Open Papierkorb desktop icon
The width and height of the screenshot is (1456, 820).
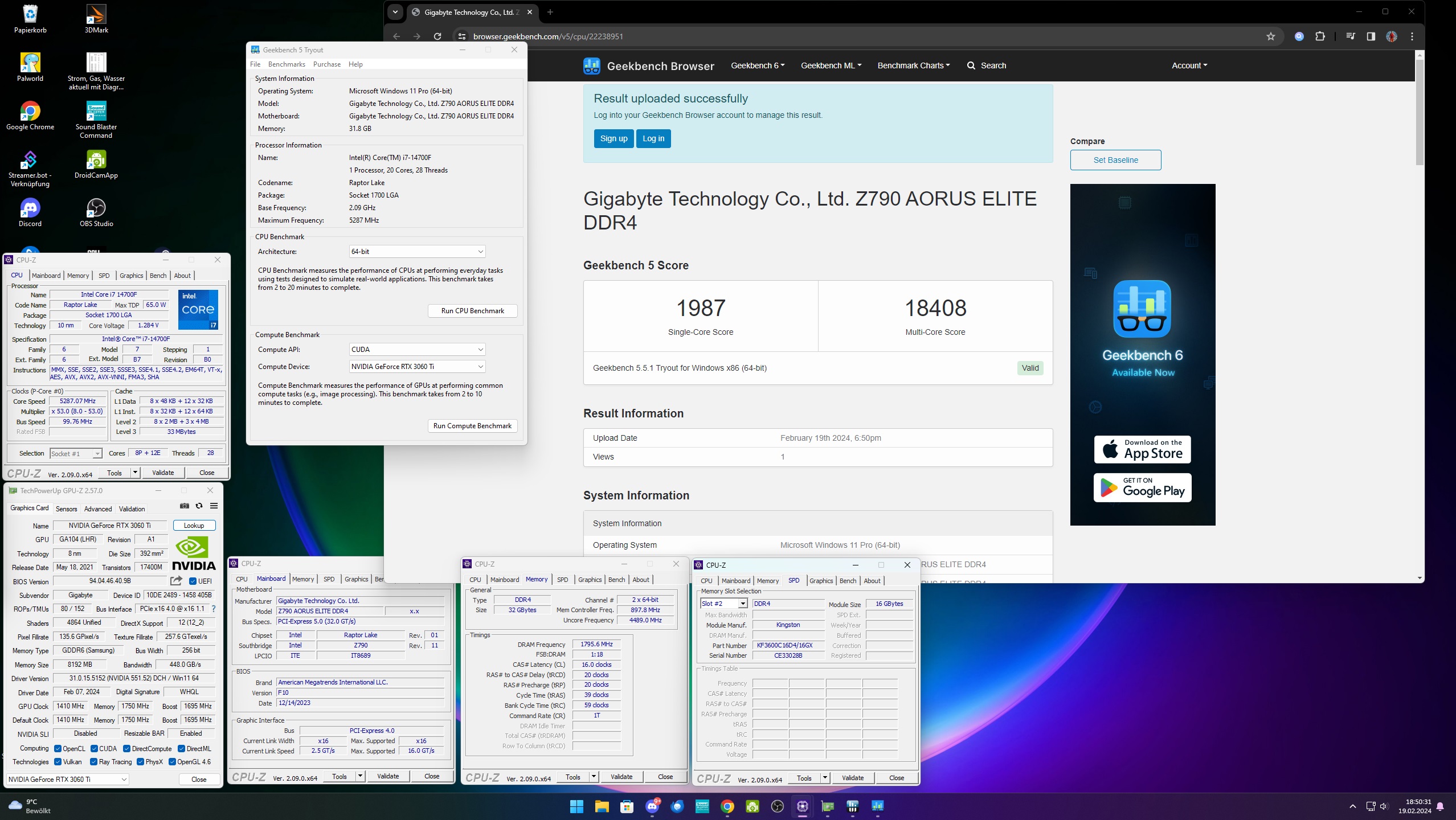click(30, 18)
